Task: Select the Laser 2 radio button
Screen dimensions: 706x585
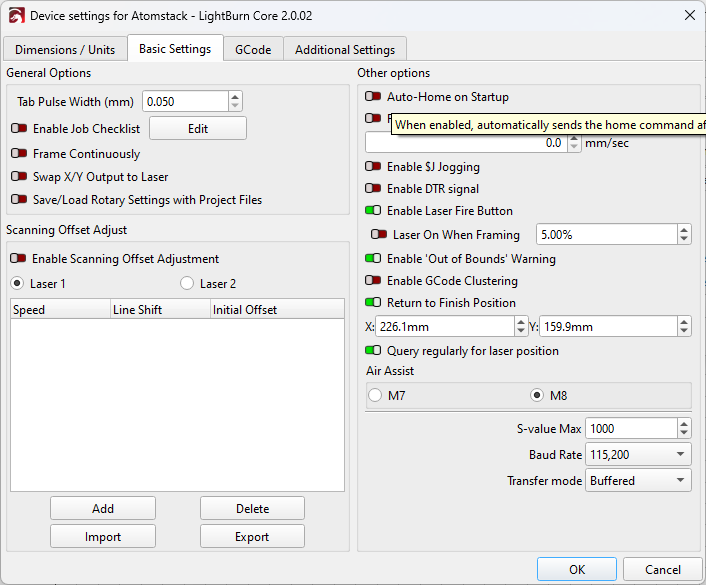Action: [187, 284]
